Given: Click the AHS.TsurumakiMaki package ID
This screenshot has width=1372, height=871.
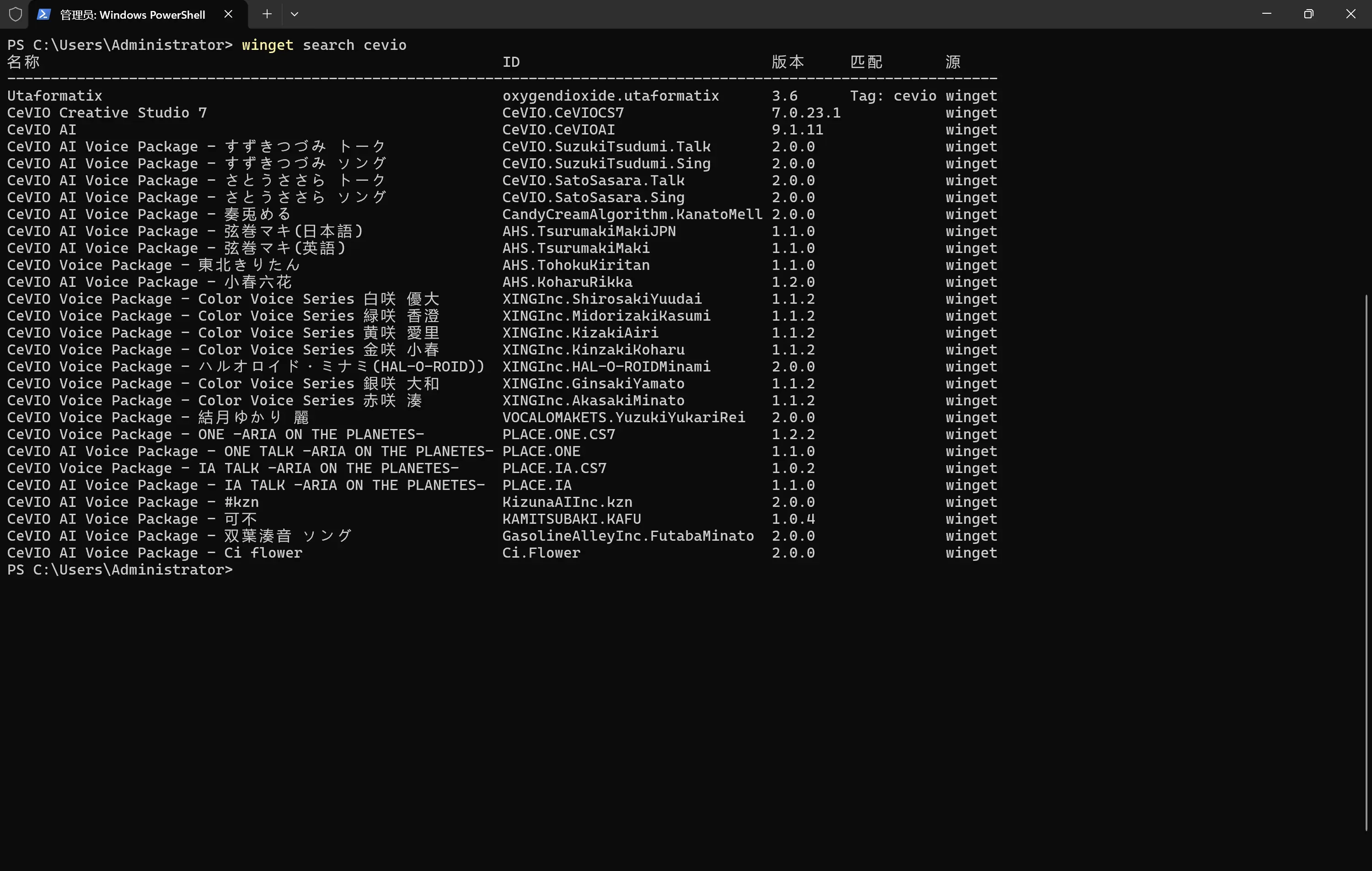Looking at the screenshot, I should pyautogui.click(x=575, y=248).
